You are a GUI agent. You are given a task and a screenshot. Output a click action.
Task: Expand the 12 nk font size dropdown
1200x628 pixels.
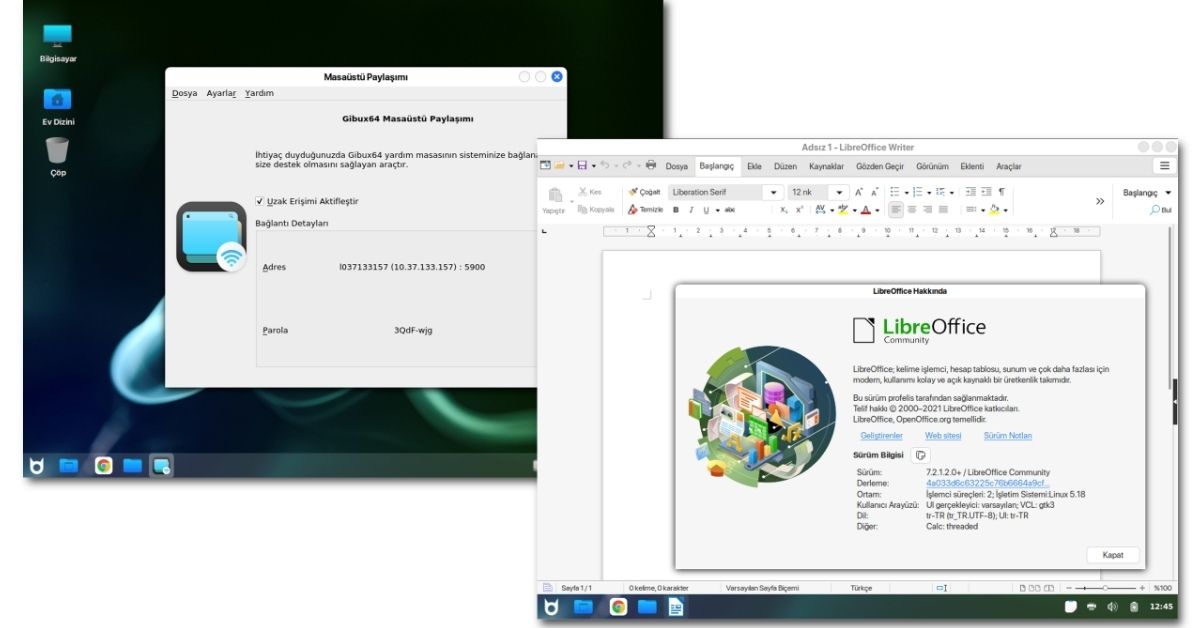(x=838, y=192)
